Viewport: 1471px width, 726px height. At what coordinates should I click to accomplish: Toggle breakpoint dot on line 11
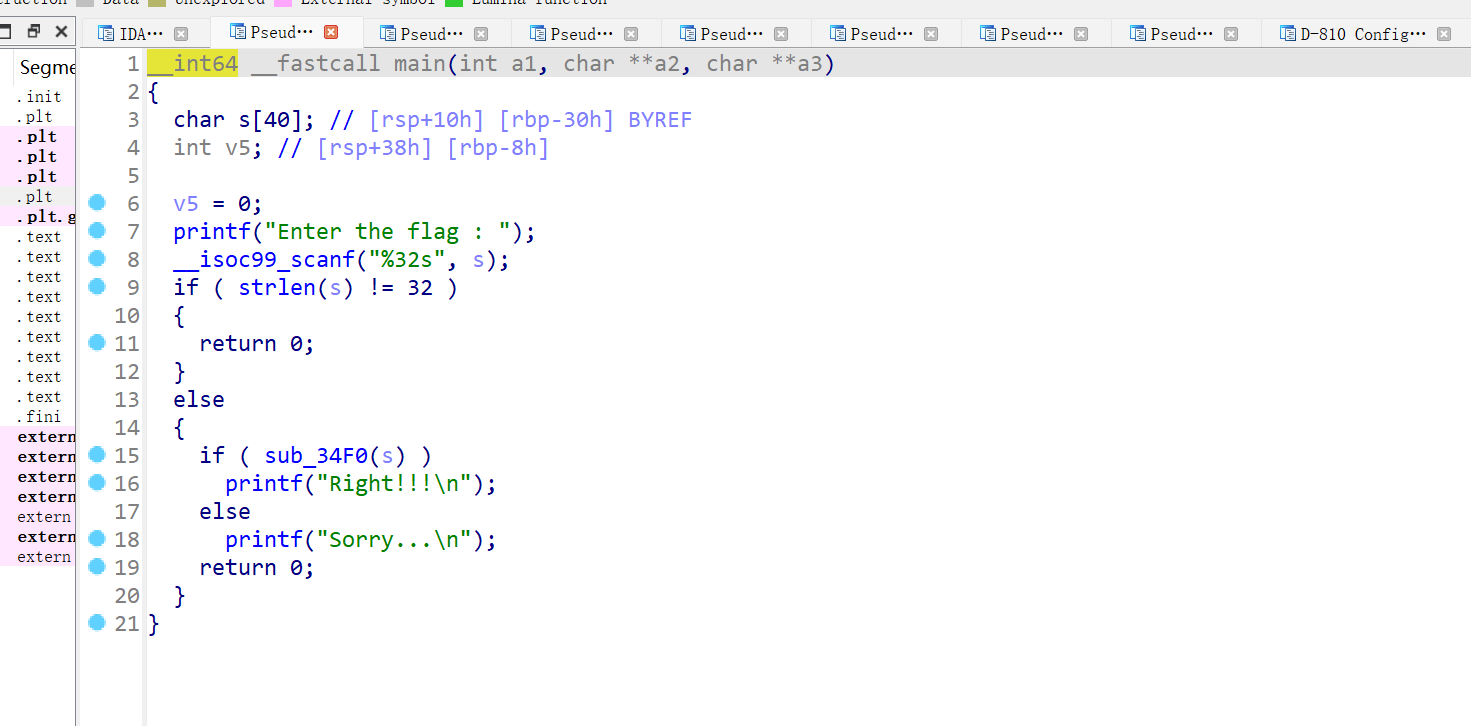pos(97,343)
